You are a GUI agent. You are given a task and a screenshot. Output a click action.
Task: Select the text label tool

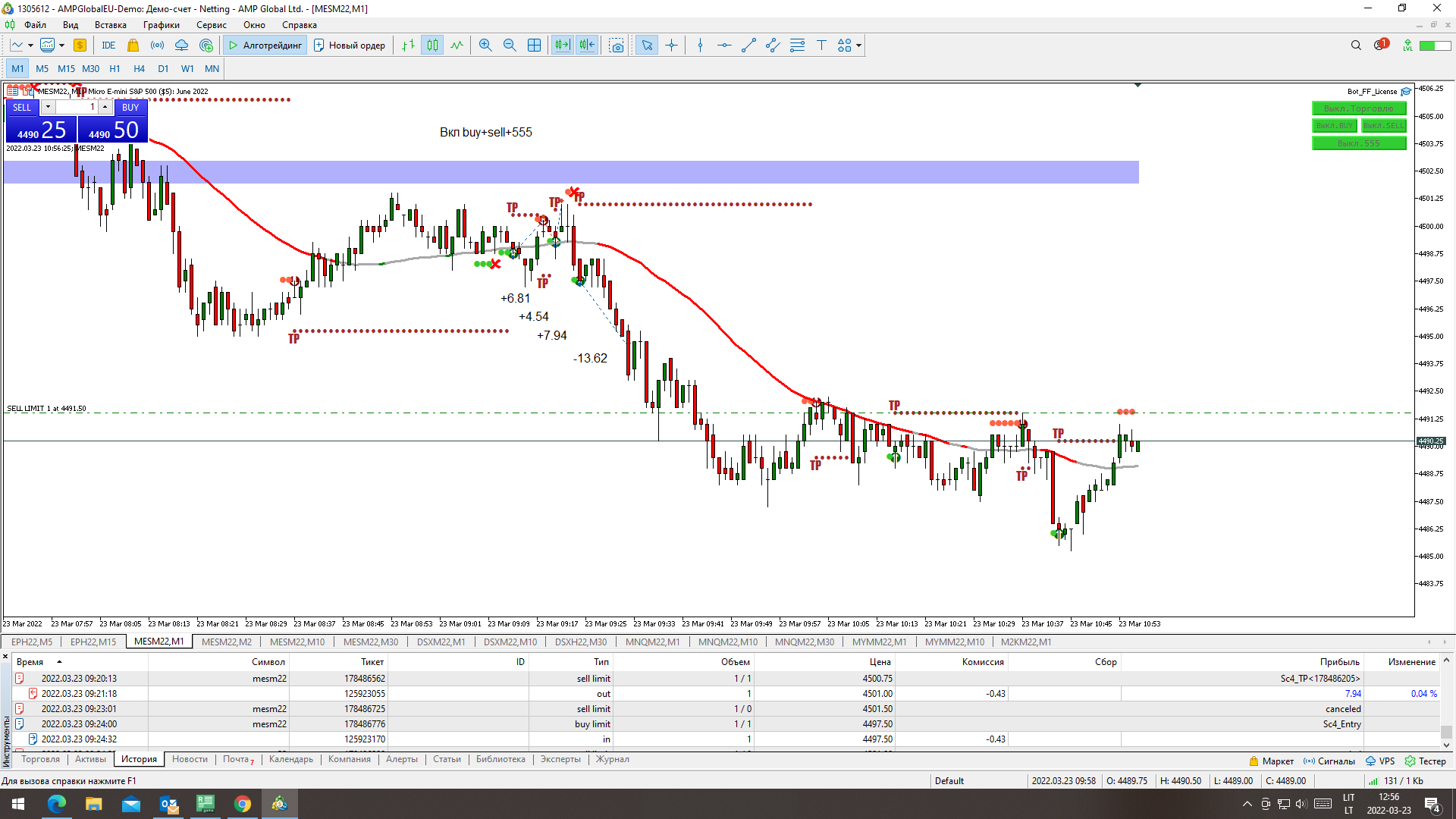tap(821, 45)
